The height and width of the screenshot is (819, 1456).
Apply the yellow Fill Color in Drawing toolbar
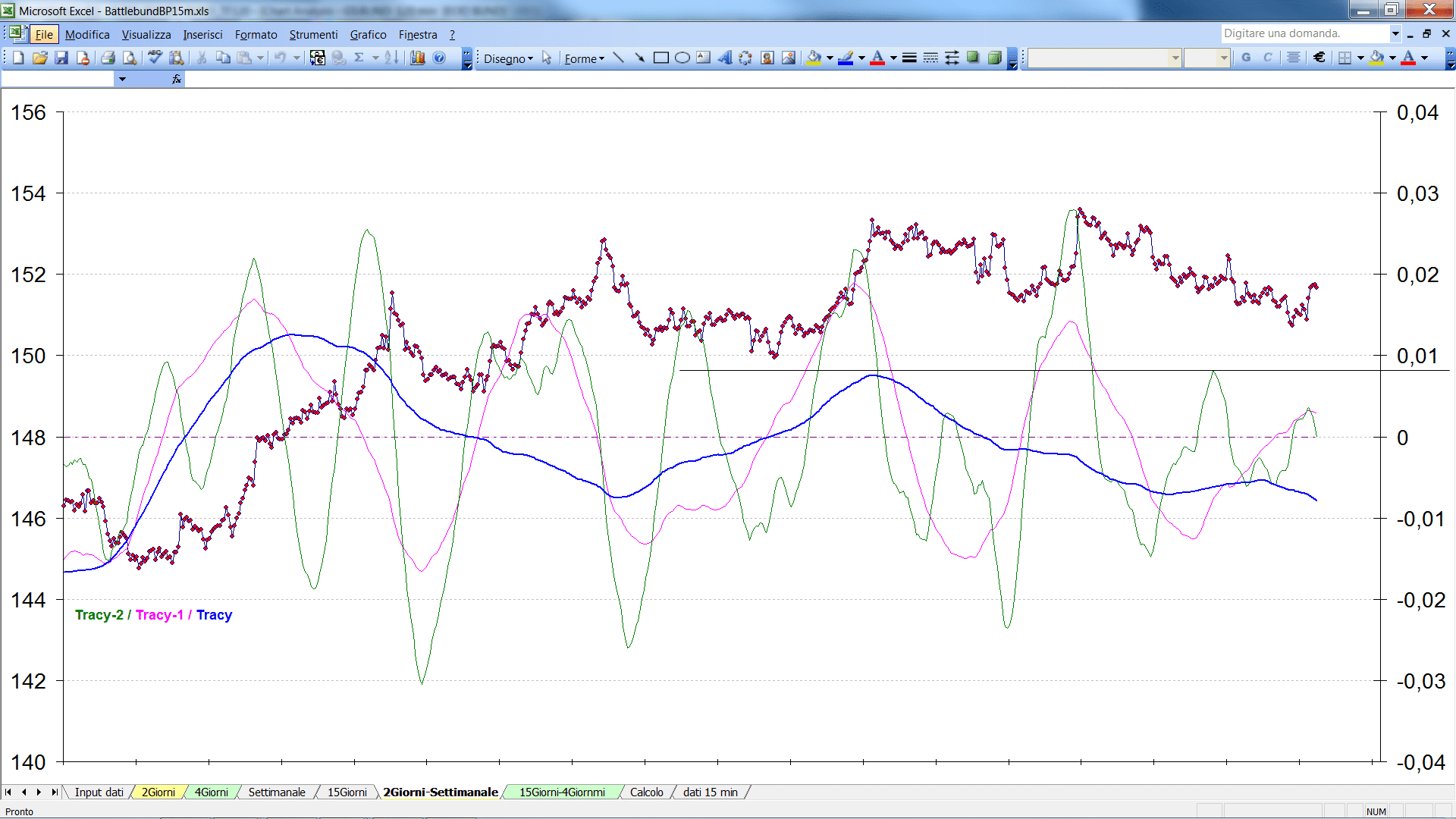pos(814,58)
